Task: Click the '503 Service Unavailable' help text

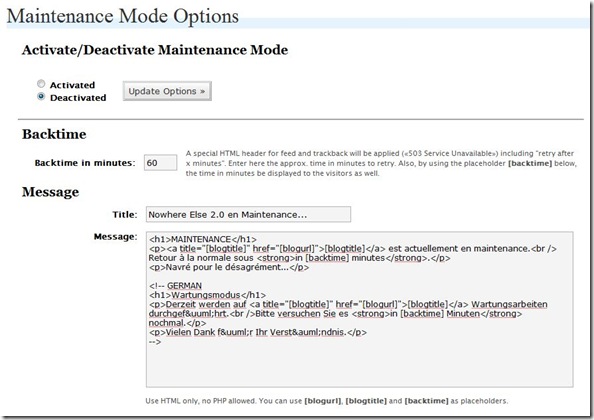Action: [x=380, y=163]
